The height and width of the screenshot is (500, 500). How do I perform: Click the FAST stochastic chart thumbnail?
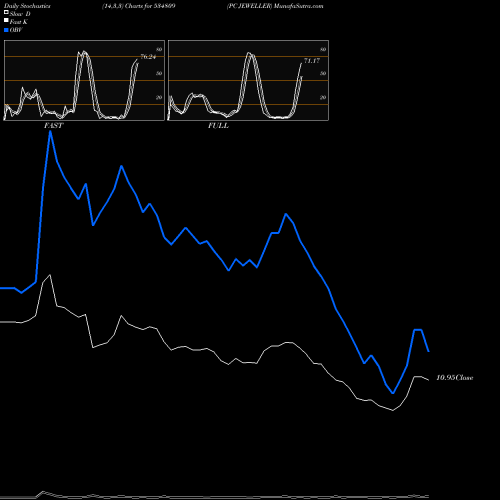pyautogui.click(x=84, y=80)
